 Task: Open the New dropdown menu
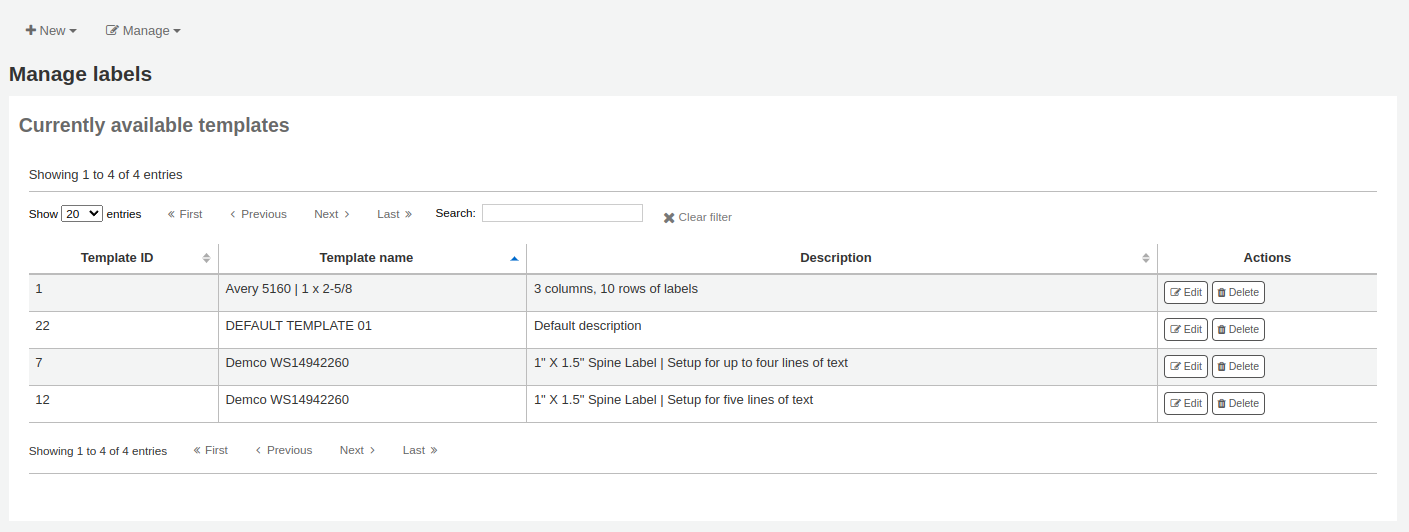pos(51,31)
